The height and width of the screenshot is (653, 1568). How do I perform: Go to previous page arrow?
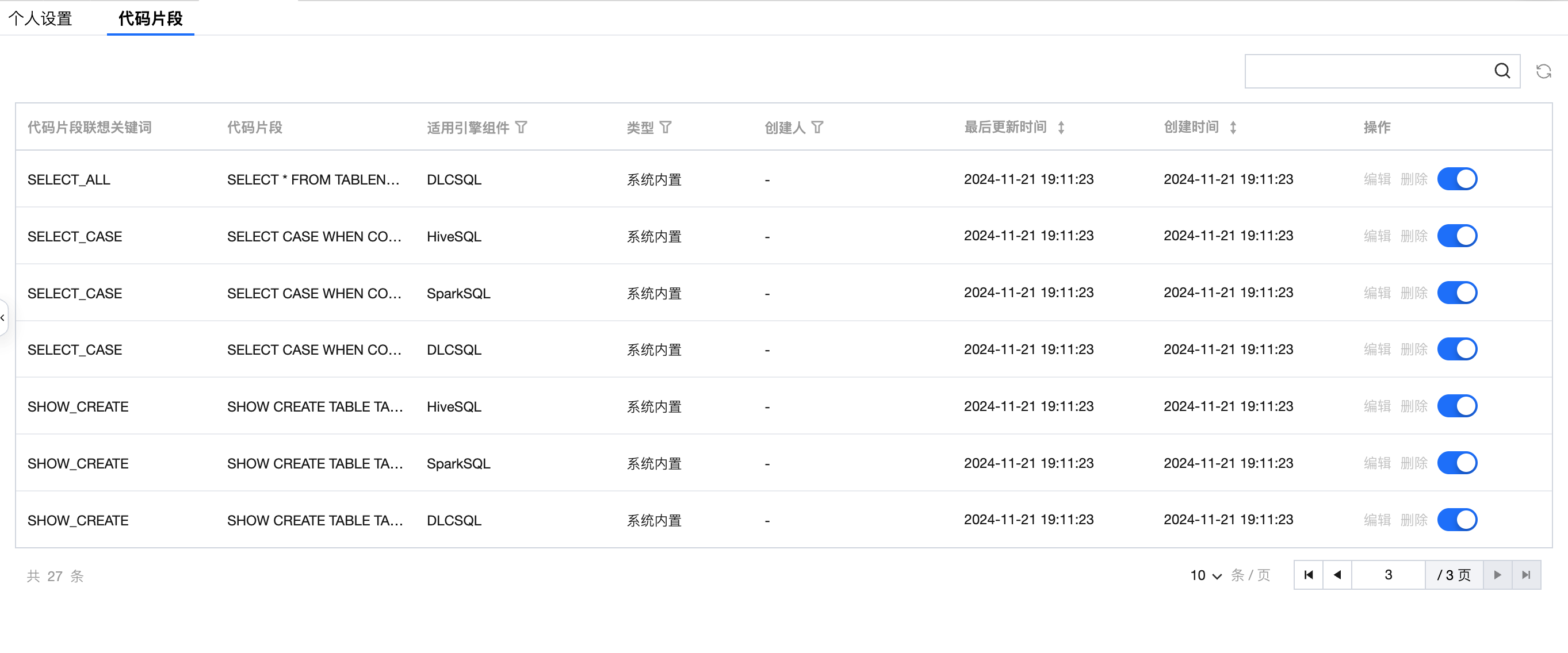pos(1337,574)
